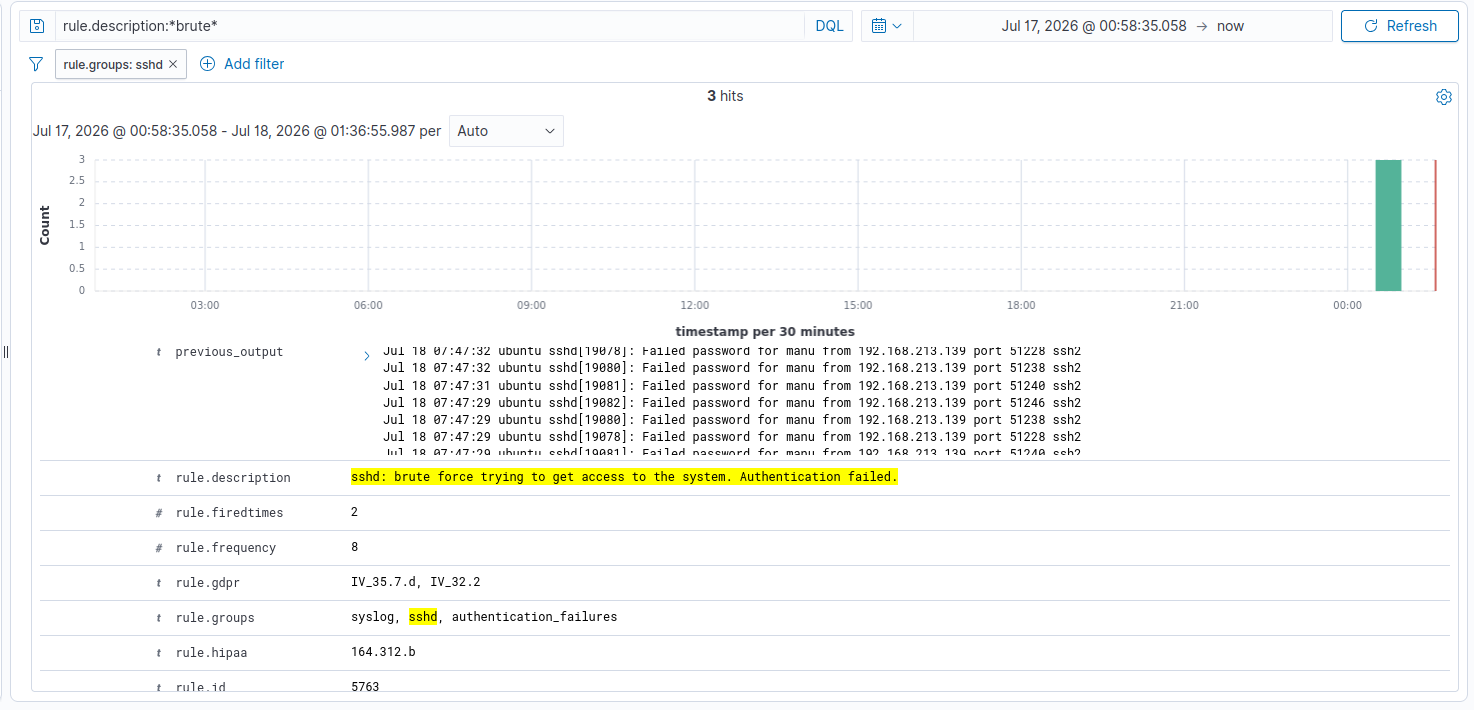Screen dimensions: 1474x710
Task: Click the rule.frequency number type icon
Action: 159,548
